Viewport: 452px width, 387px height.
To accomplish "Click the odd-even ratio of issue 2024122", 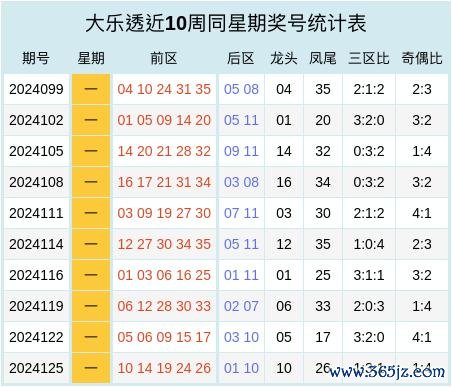I will click(x=422, y=337).
